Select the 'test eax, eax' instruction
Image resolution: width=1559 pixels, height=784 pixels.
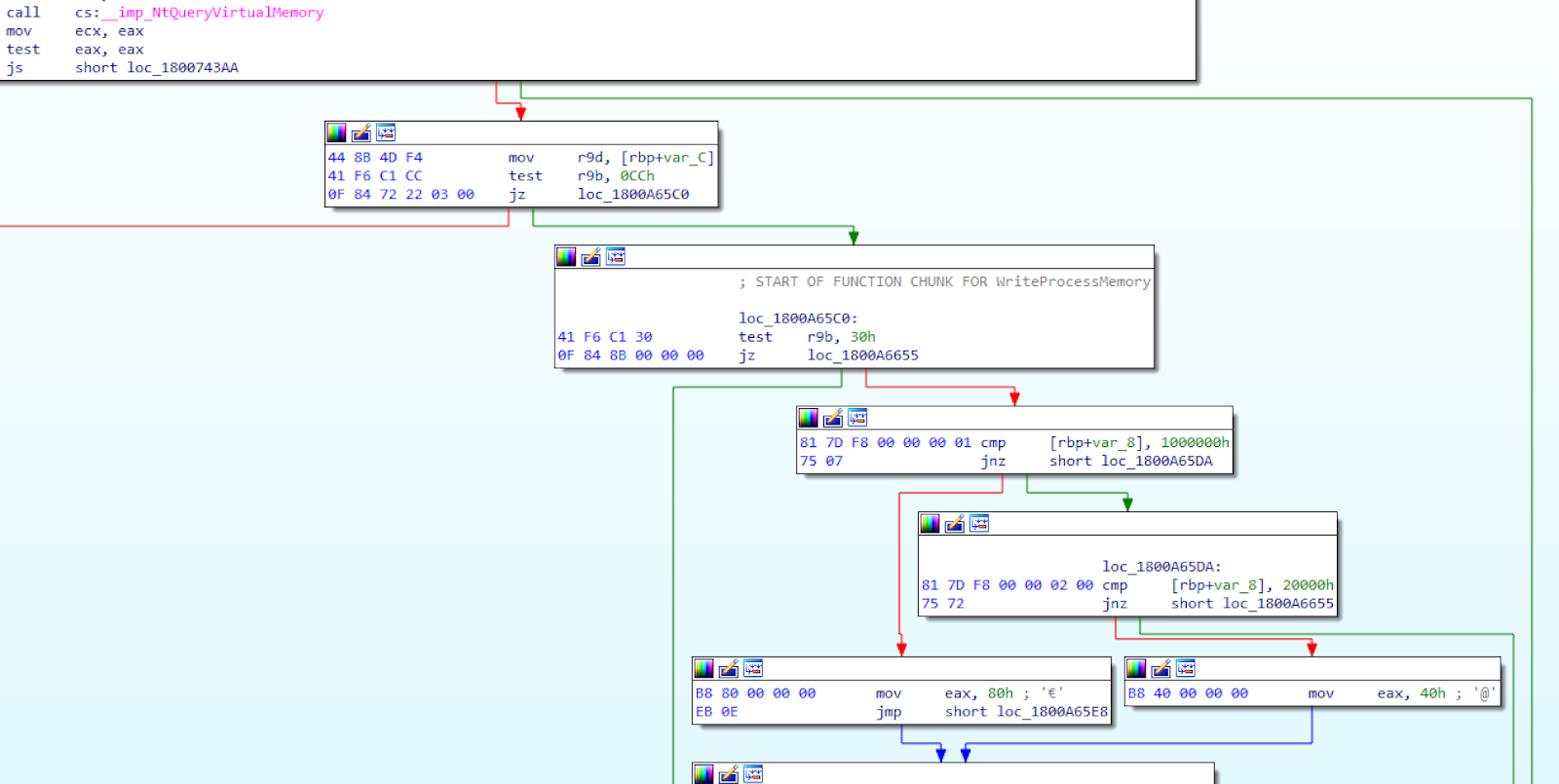point(75,50)
